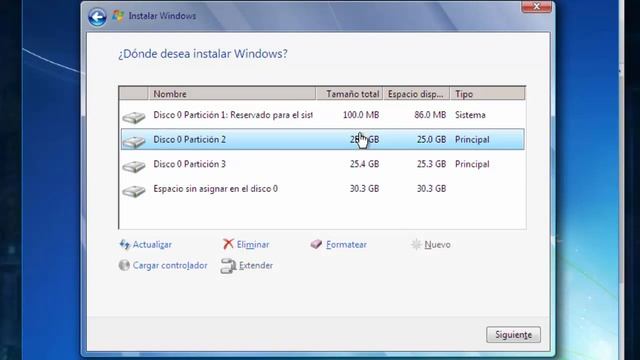This screenshot has width=640, height=360.
Task: Sort by the Espacio disp... column header
Action: [x=416, y=94]
